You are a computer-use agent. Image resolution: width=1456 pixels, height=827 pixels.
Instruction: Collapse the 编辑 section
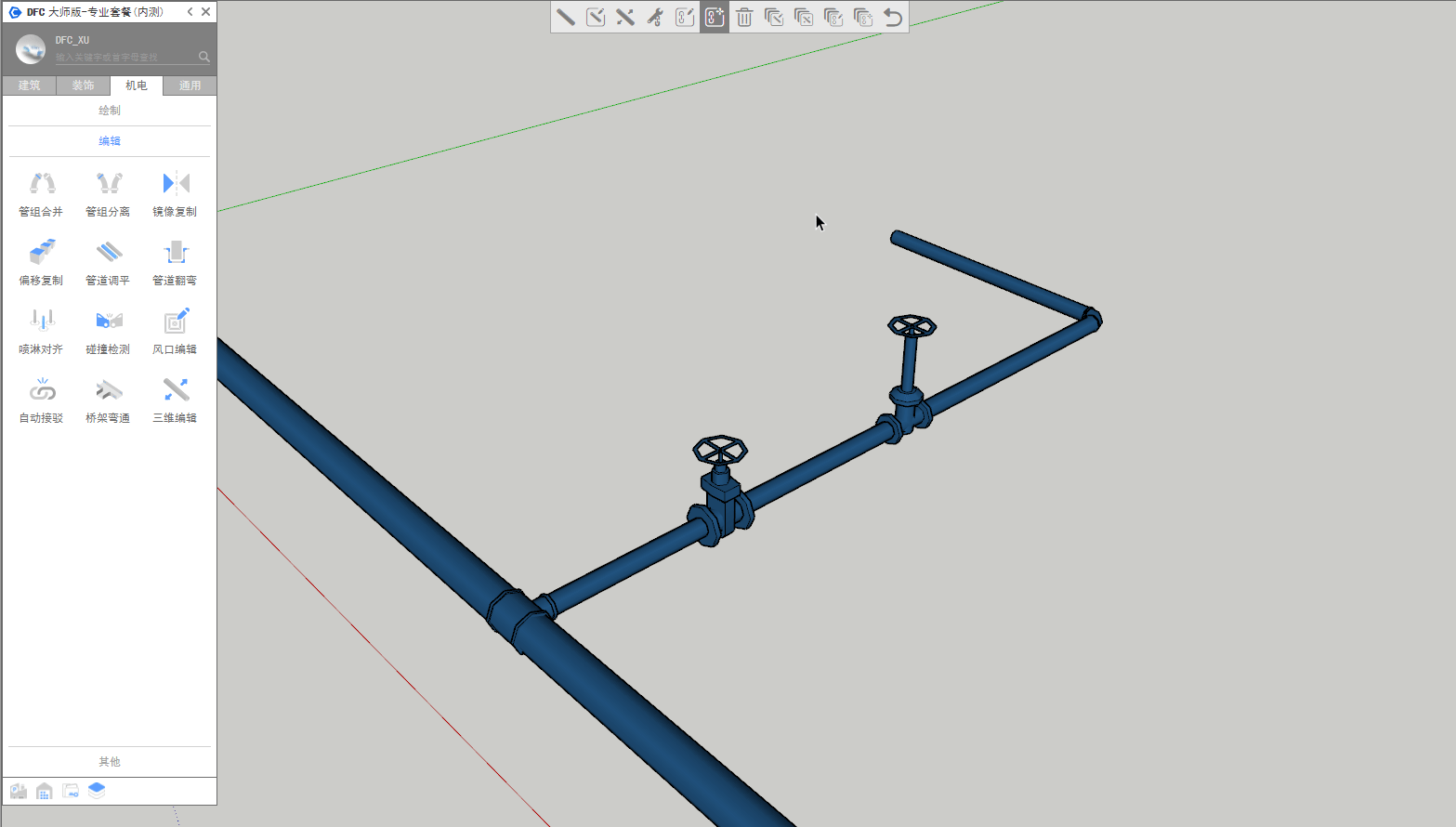[110, 141]
